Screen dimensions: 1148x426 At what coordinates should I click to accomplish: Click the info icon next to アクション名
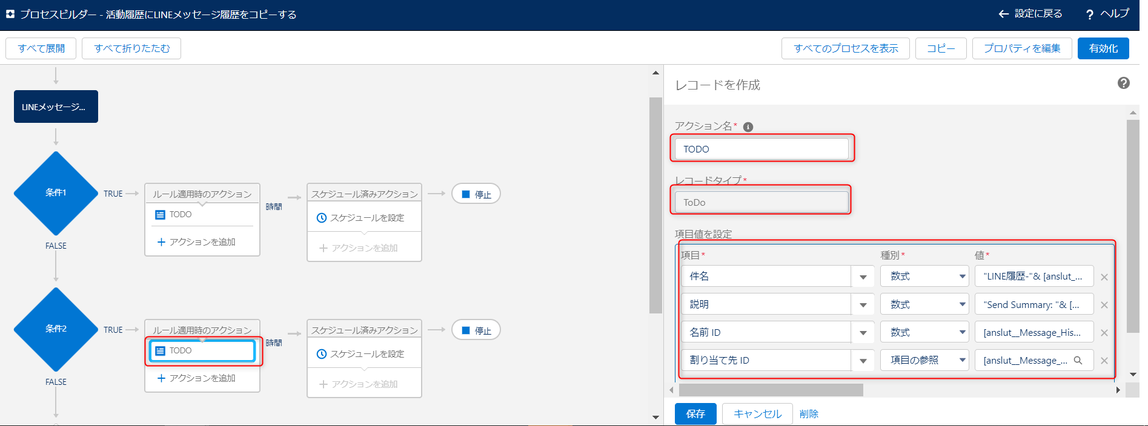748,127
